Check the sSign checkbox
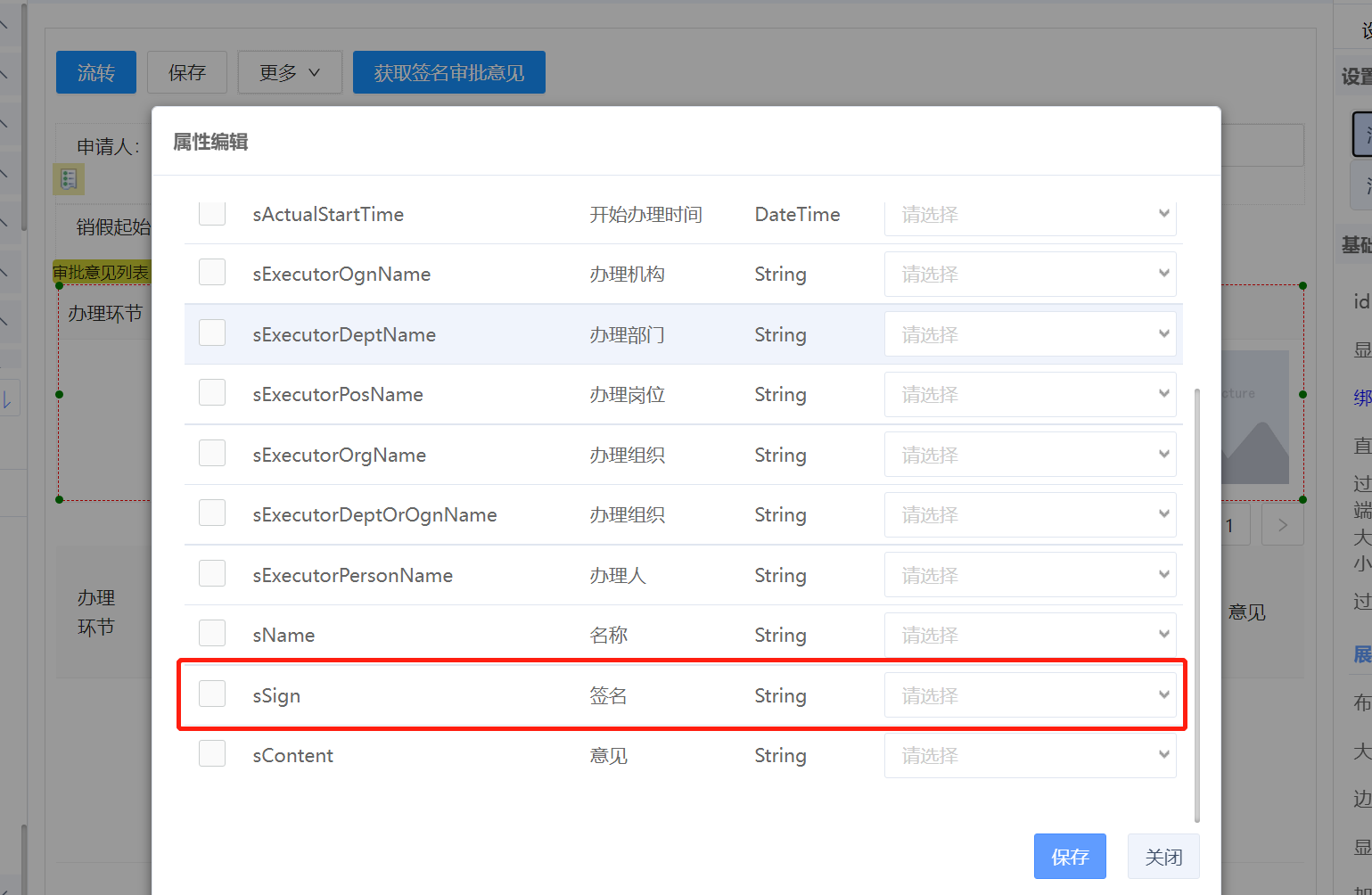Screen dimensions: 1372x895 212,694
